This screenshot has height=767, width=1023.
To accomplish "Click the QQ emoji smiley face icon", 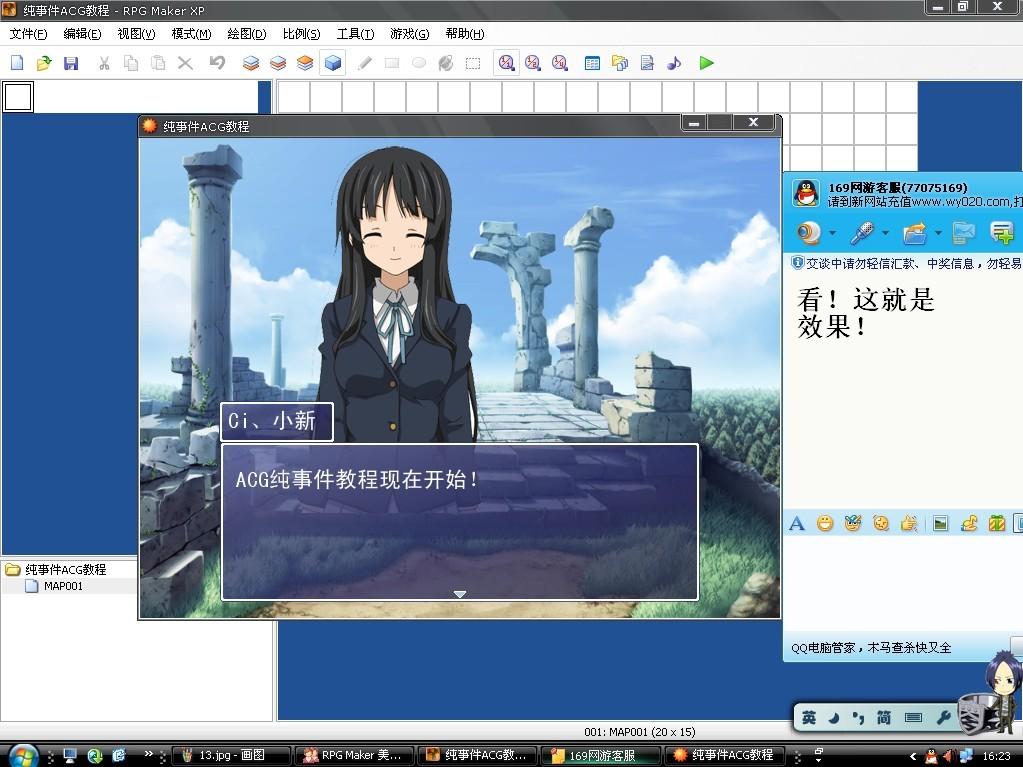I will (825, 523).
